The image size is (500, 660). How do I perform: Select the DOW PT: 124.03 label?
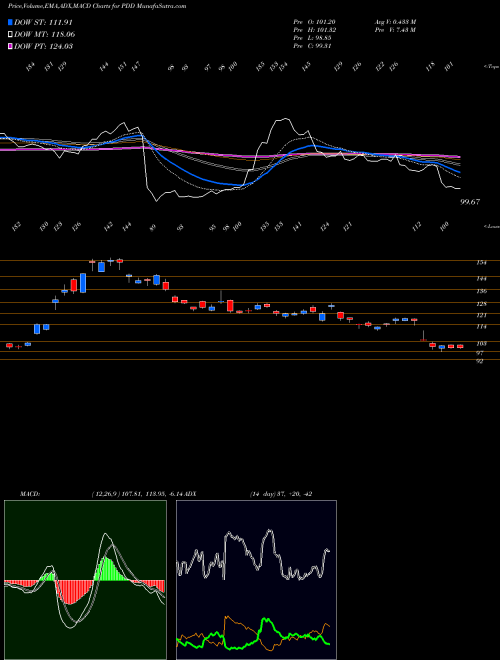pos(44,46)
